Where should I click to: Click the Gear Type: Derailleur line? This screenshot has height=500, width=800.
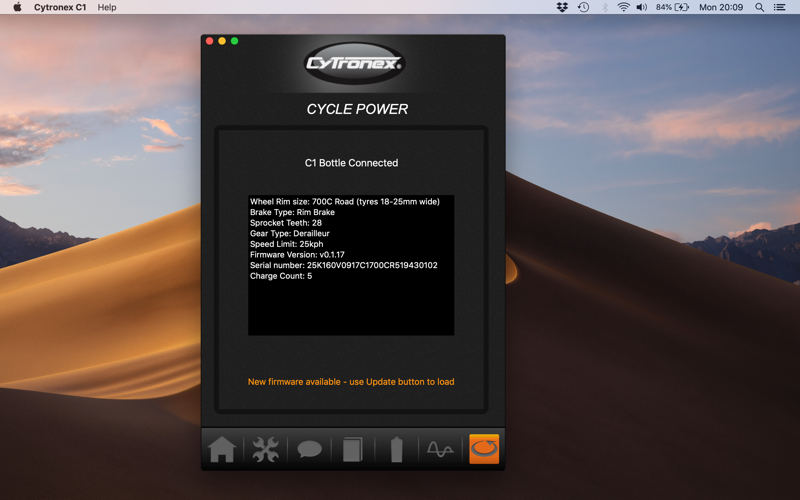tap(290, 234)
